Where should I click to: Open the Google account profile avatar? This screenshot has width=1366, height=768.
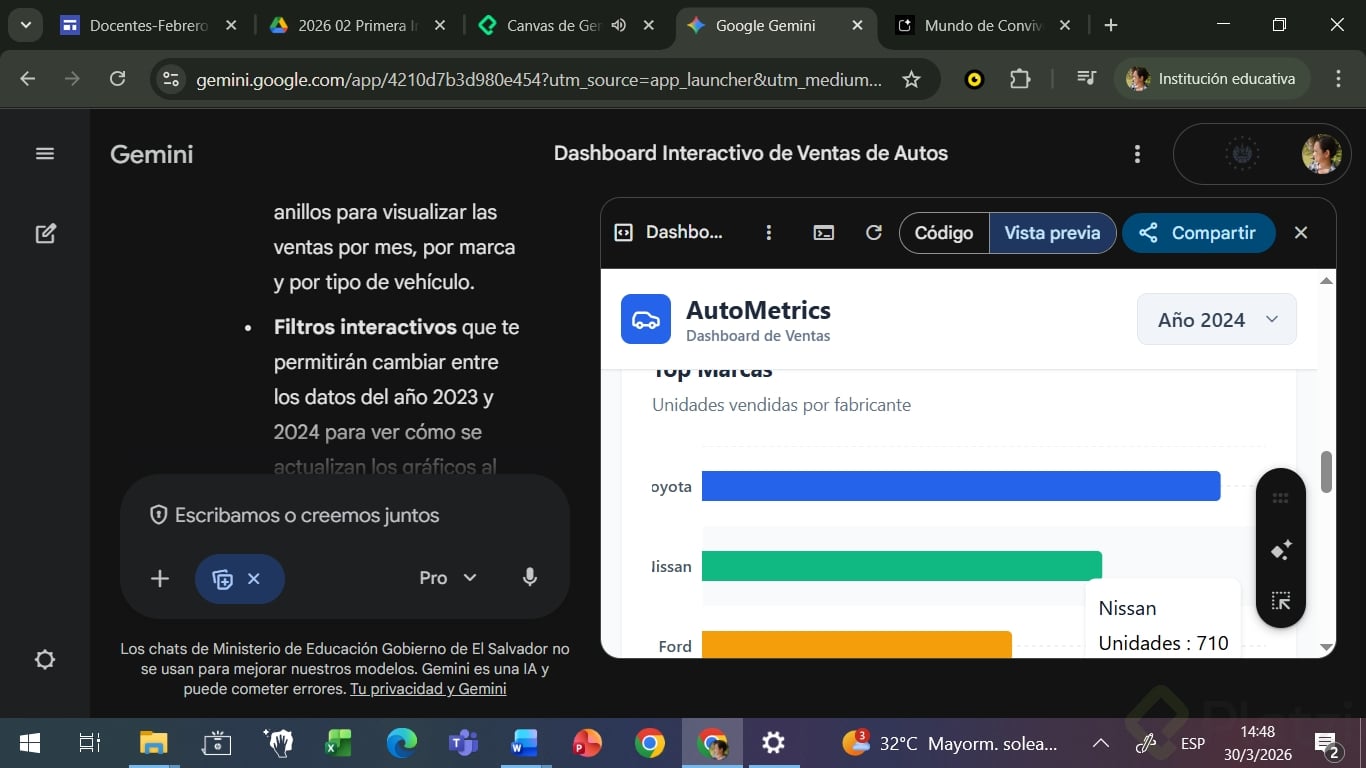coord(1321,154)
